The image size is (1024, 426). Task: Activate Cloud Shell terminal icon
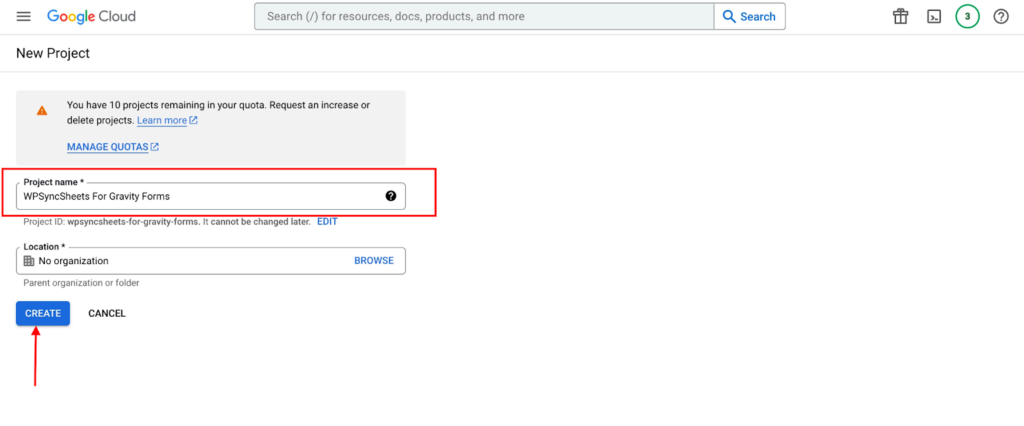[x=934, y=16]
